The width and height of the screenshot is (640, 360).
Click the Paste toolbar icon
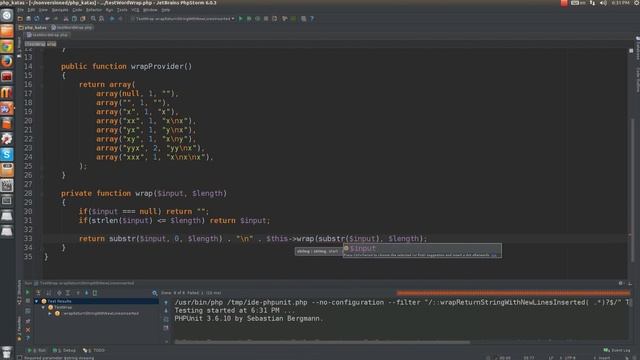pyautogui.click(x=83, y=19)
